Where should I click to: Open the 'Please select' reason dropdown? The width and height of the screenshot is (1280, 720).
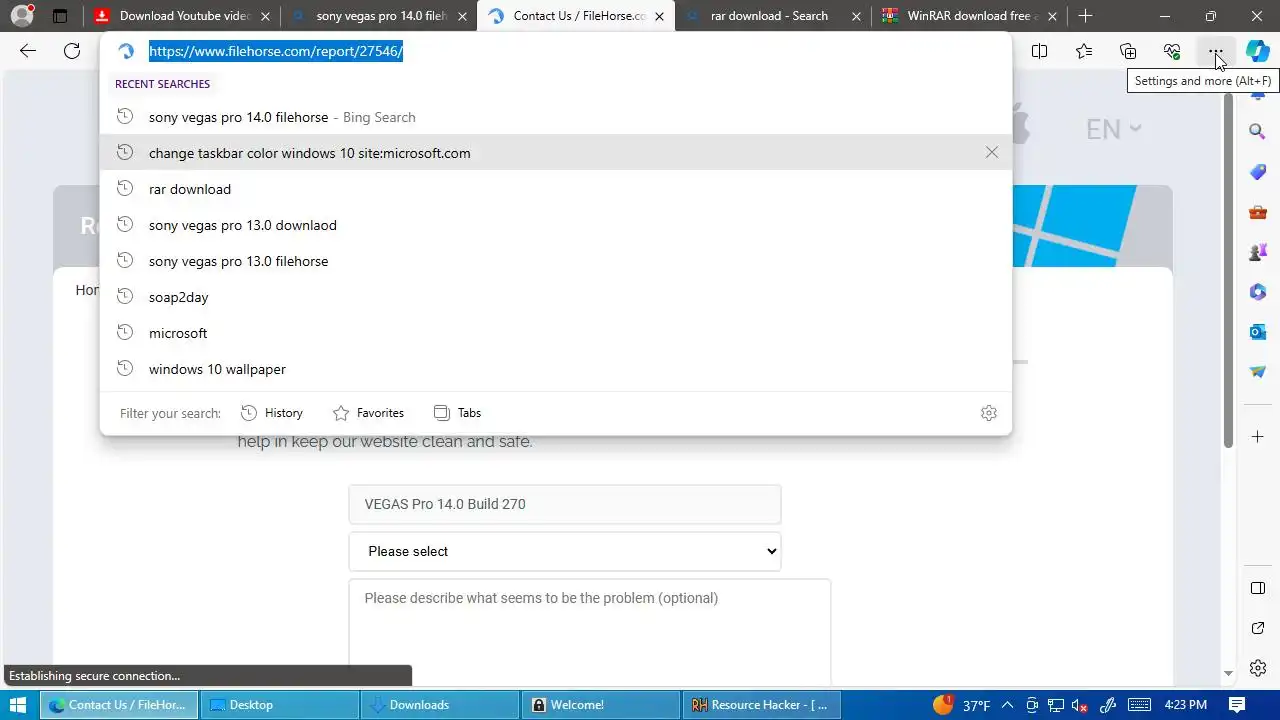pyautogui.click(x=565, y=551)
